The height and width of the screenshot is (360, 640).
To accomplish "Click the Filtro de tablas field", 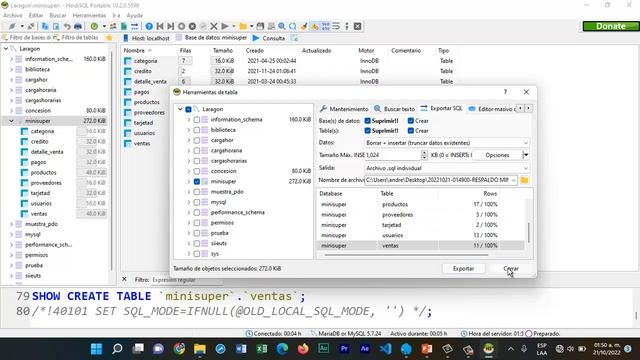I will click(x=80, y=38).
